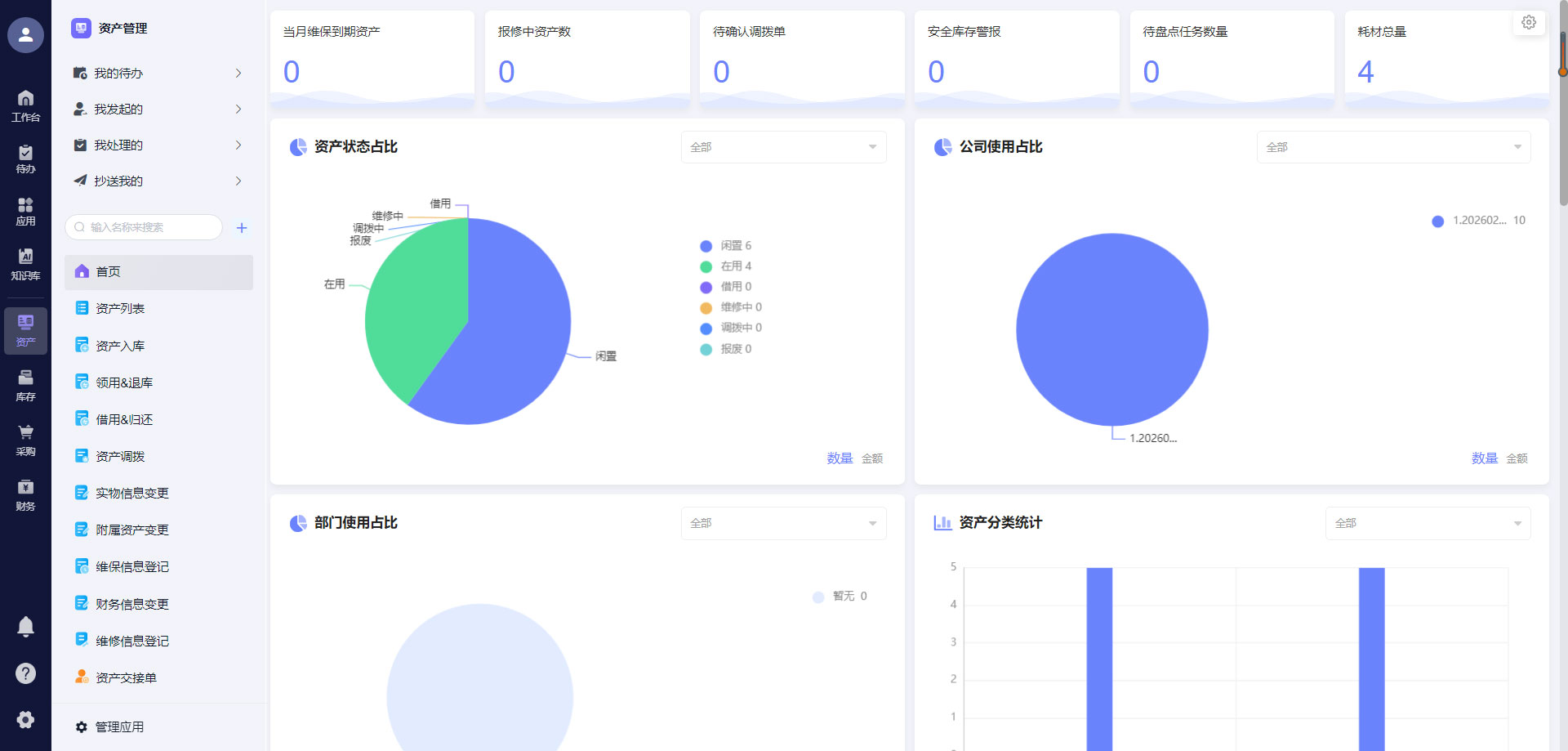The width and height of the screenshot is (1568, 751).
Task: Open dashboard settings gear at top right
Action: 1529,23
